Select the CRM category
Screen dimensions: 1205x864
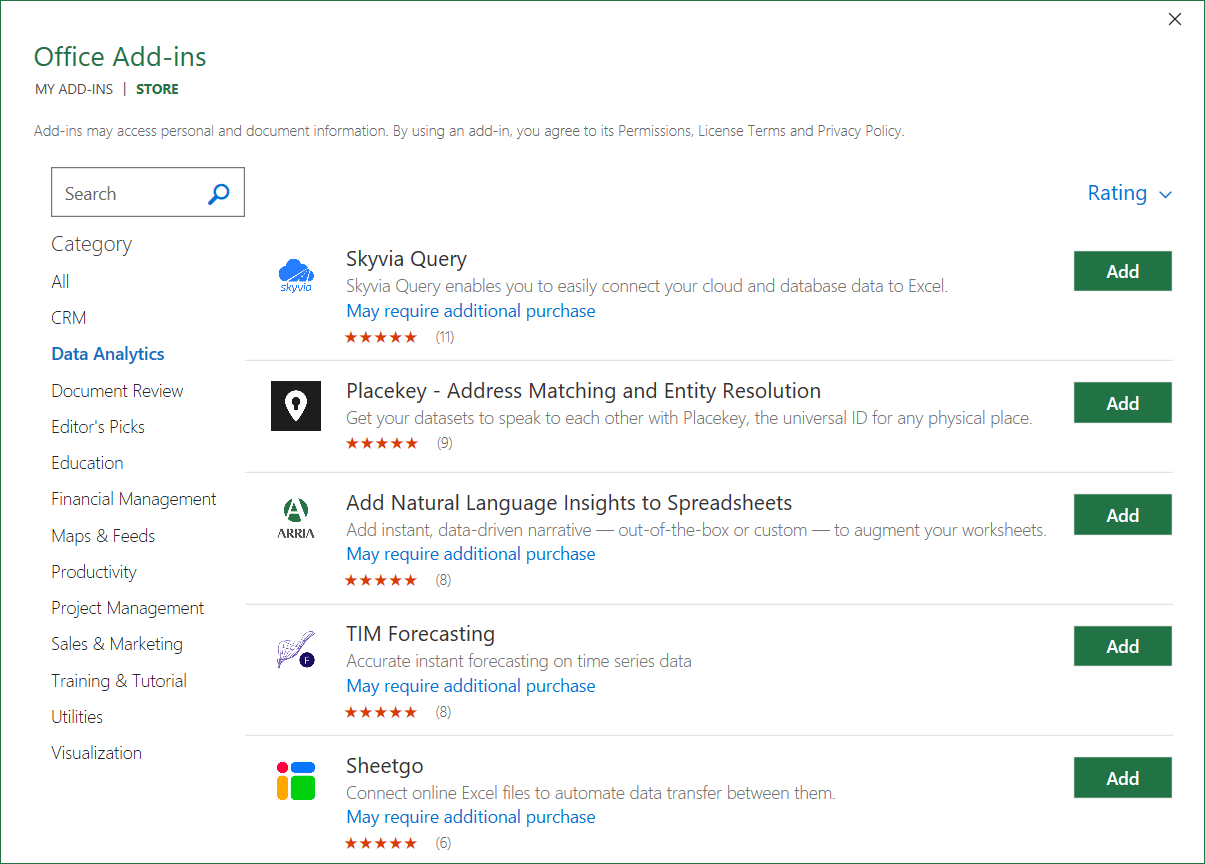tap(69, 317)
